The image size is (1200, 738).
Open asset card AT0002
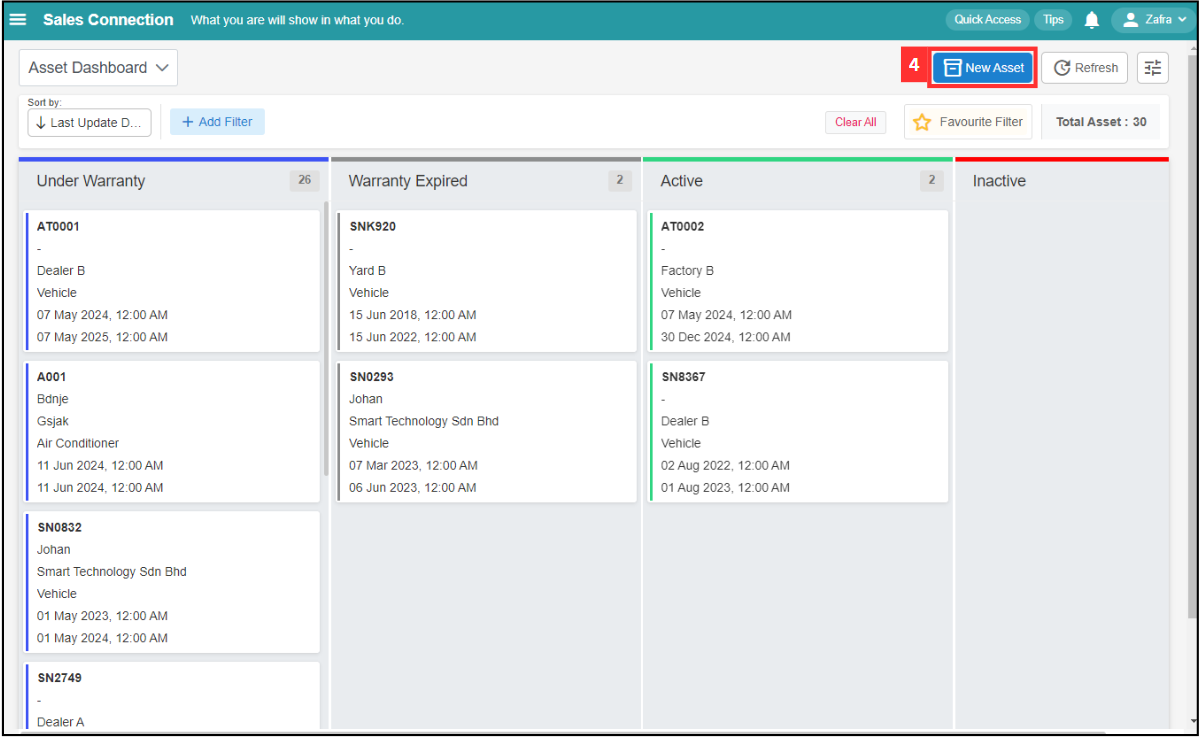click(798, 281)
